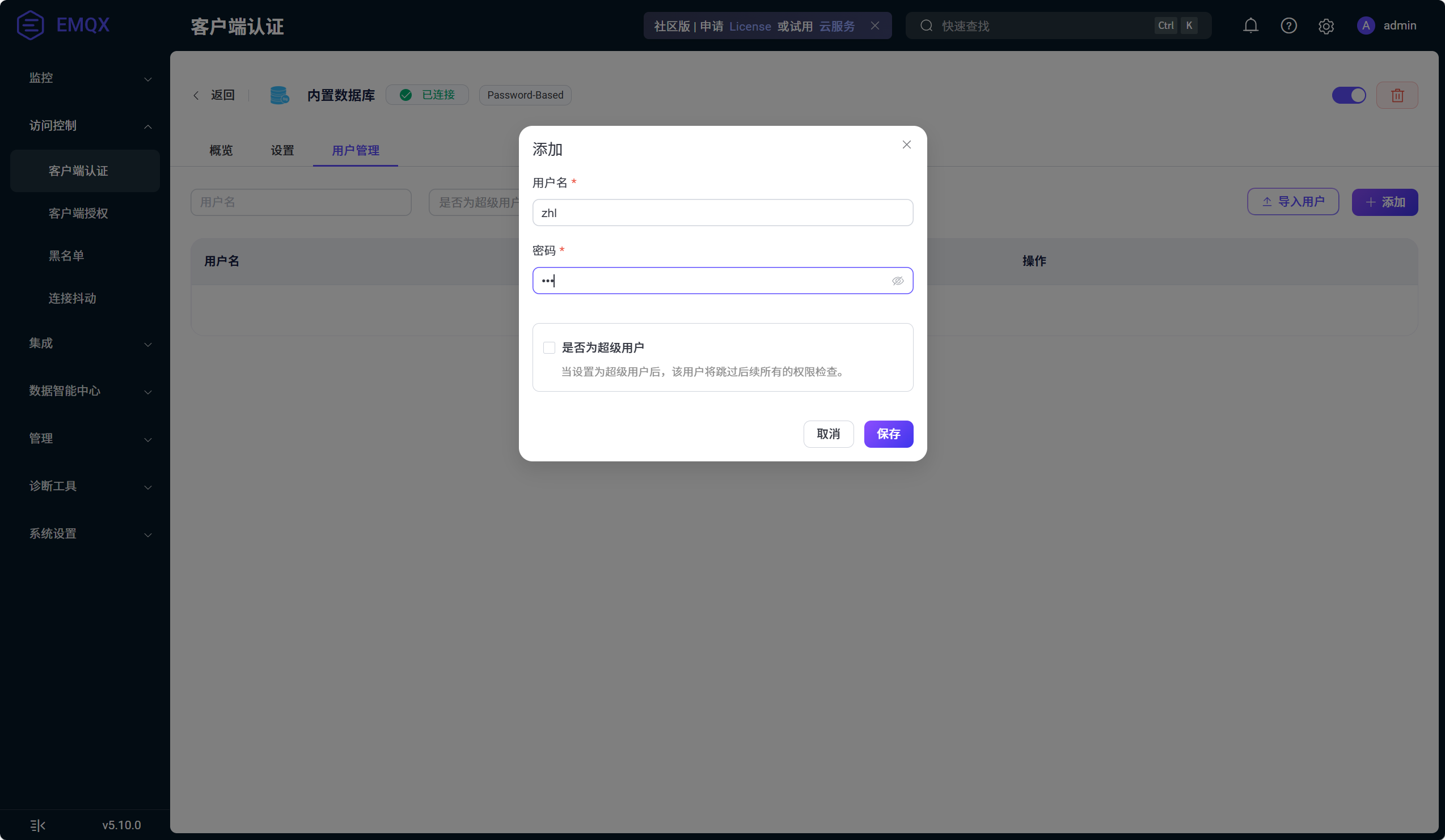Screen dimensions: 1445x840
Task: Expand the 系统设置 sidebar menu
Action: (90, 534)
